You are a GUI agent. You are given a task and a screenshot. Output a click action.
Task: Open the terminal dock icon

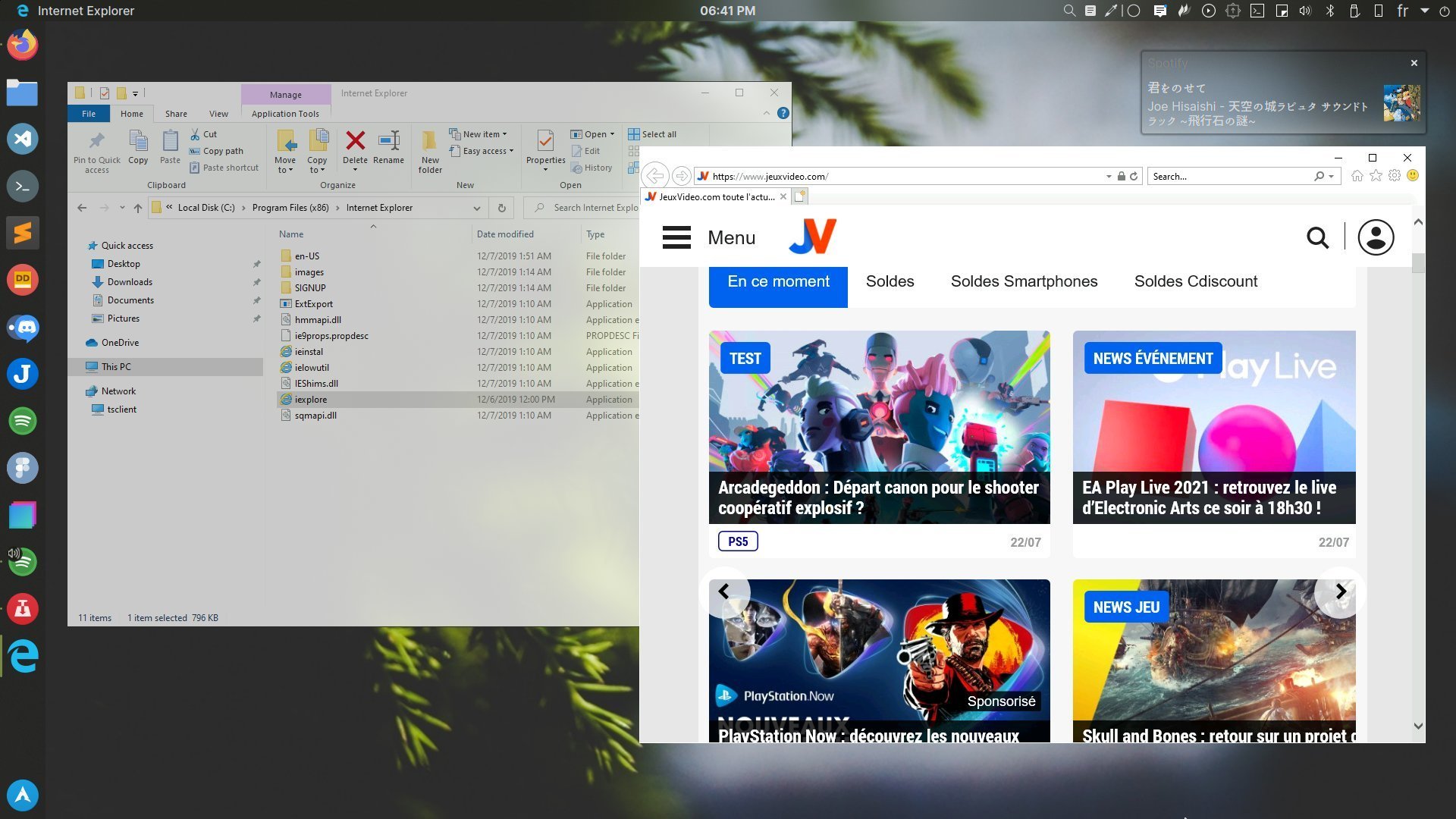coord(23,186)
